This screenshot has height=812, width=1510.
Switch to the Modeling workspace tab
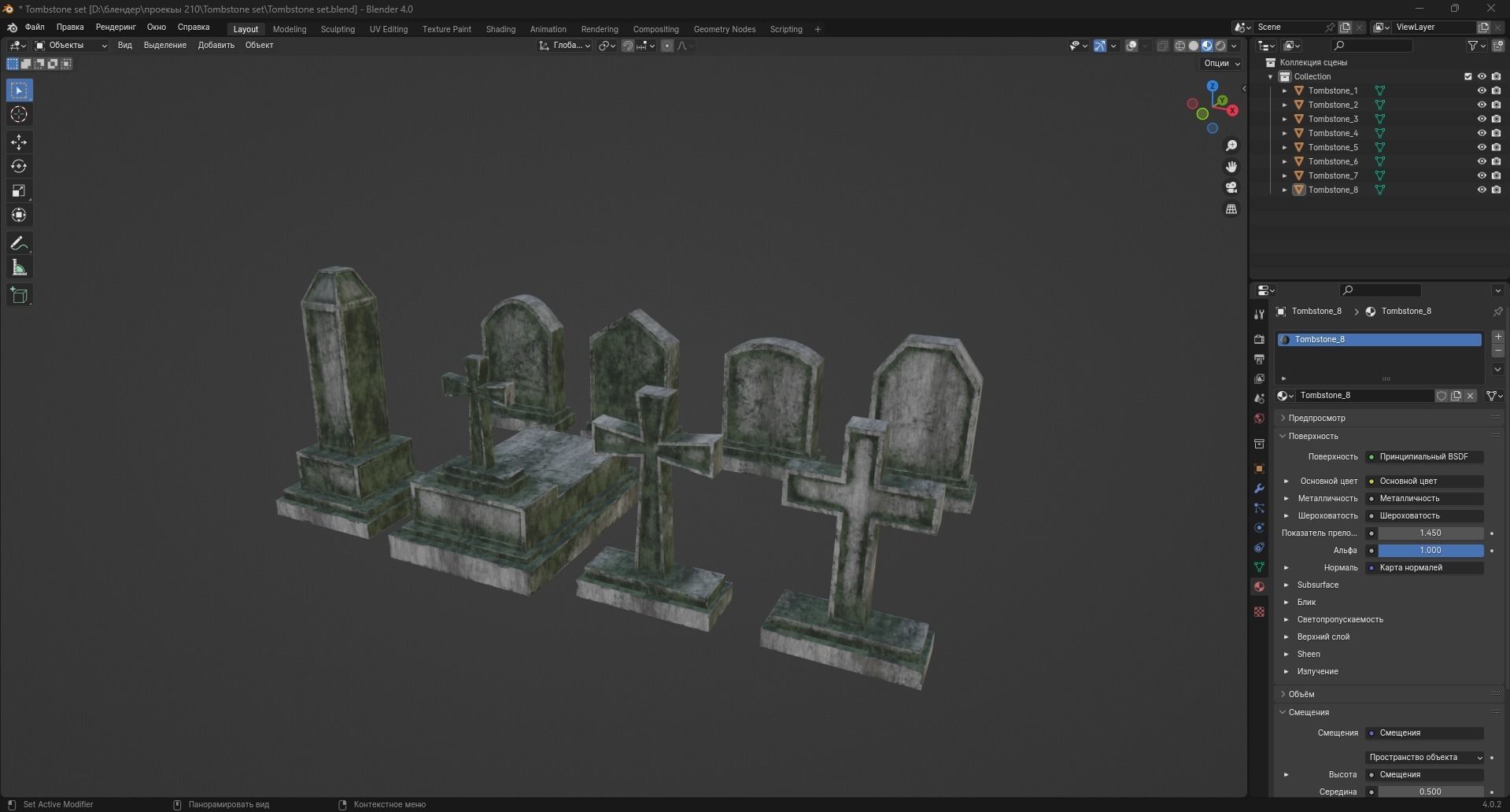290,29
